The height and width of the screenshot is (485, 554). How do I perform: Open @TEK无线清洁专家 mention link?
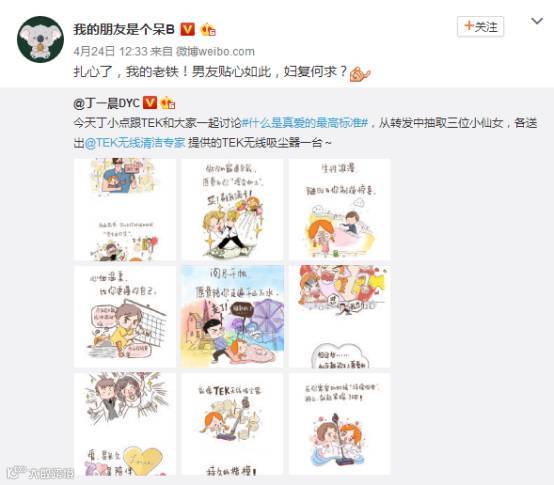(x=135, y=143)
